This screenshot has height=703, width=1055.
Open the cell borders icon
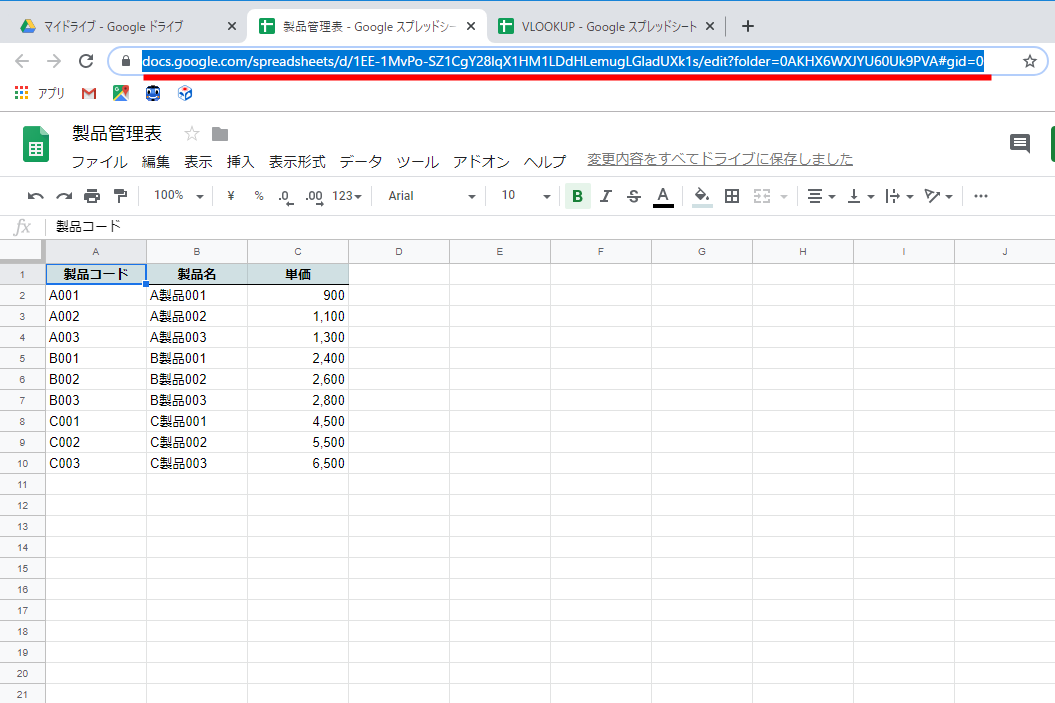[x=732, y=196]
